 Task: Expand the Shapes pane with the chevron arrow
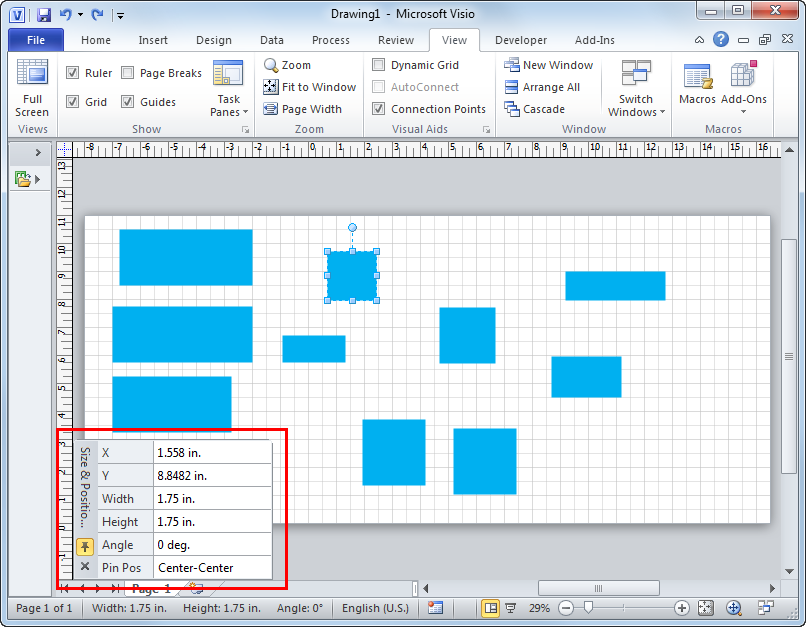(38, 152)
